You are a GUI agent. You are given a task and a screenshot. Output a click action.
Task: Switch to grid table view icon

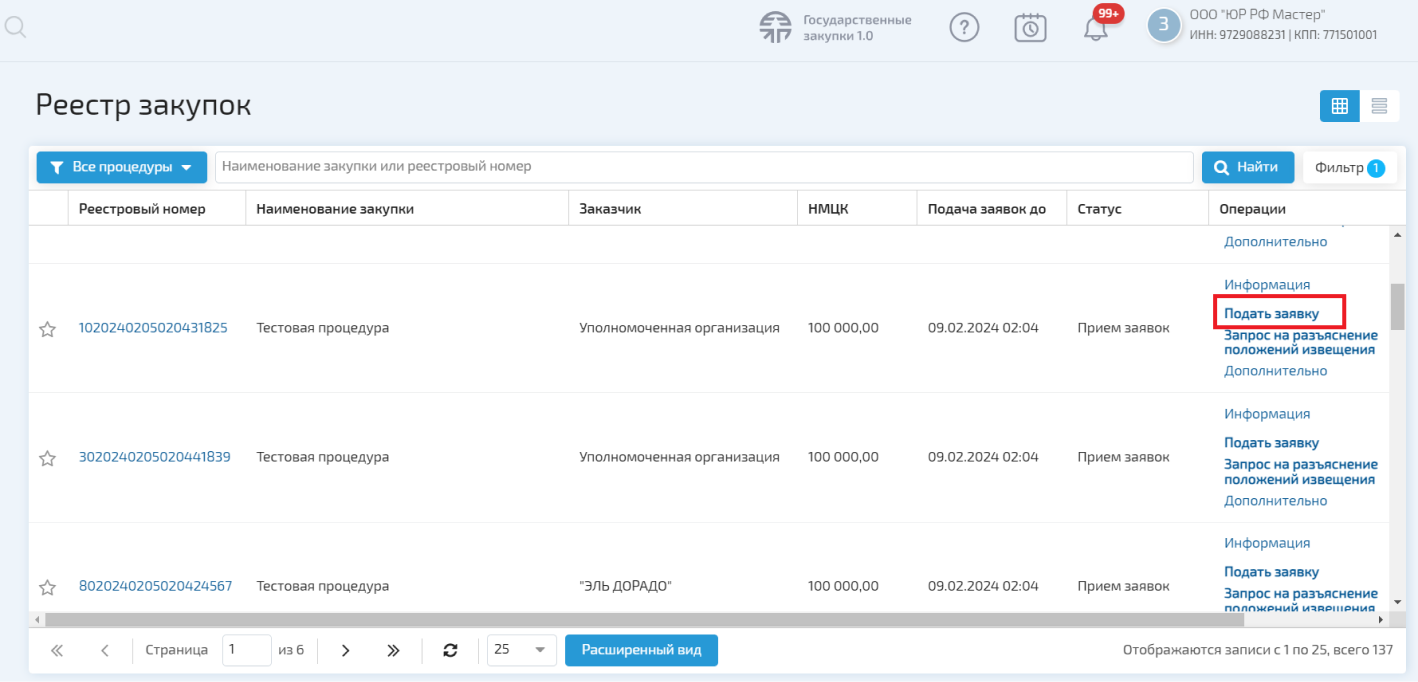1339,105
